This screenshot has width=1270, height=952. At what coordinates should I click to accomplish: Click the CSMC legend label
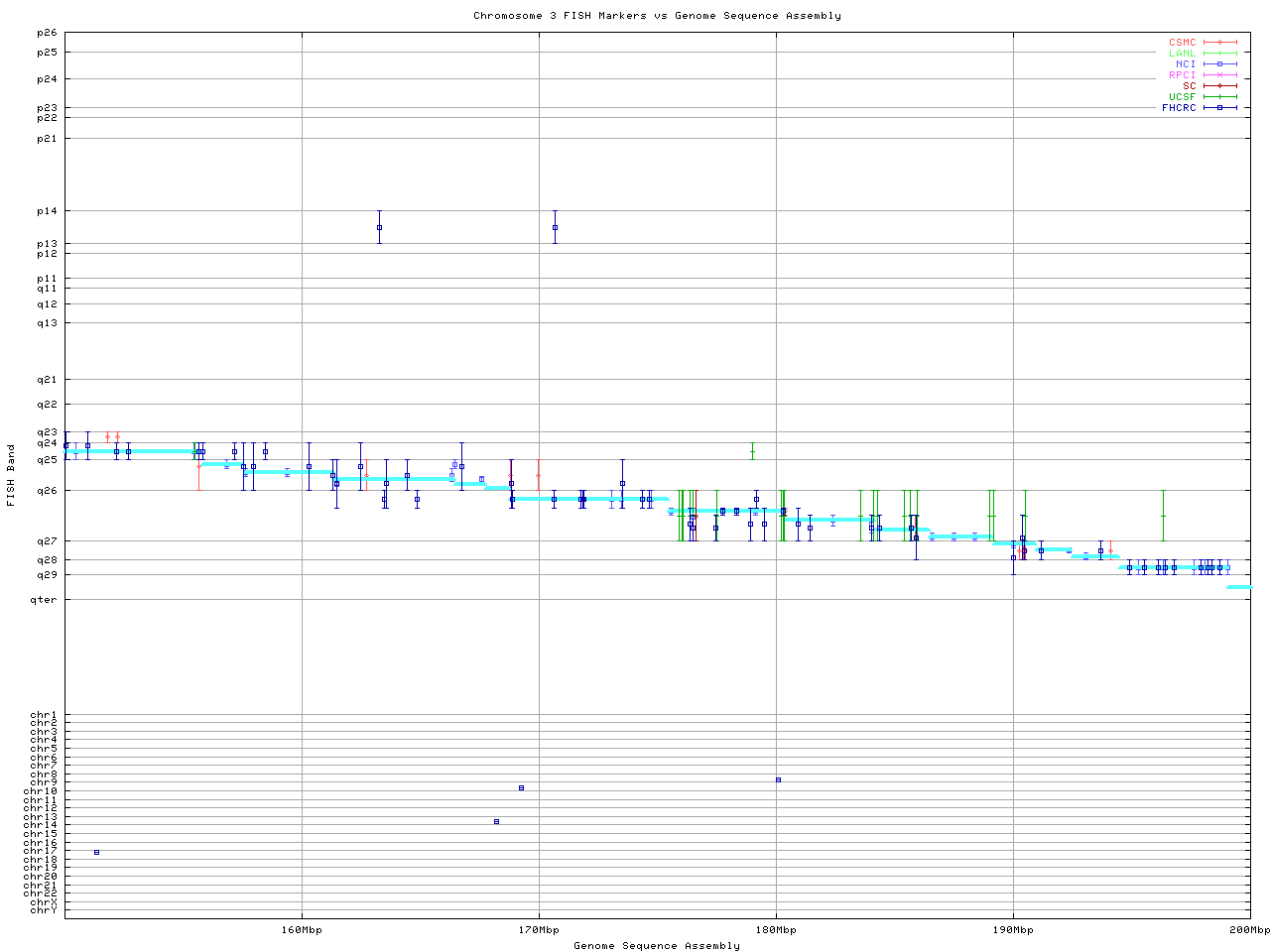click(1182, 43)
